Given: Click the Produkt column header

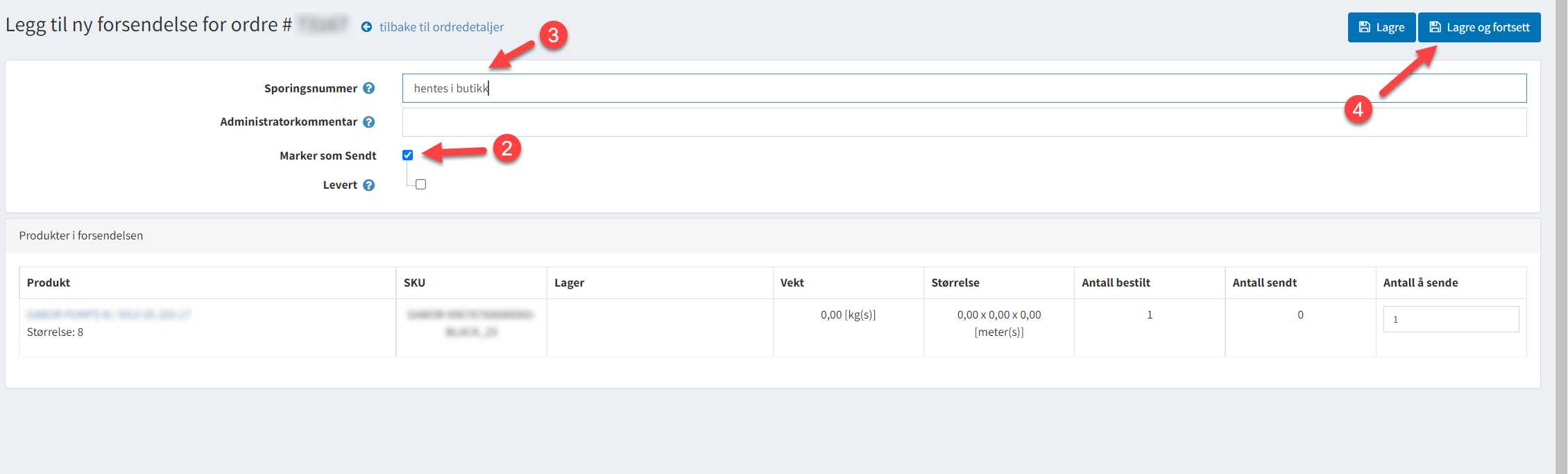Looking at the screenshot, I should [49, 282].
